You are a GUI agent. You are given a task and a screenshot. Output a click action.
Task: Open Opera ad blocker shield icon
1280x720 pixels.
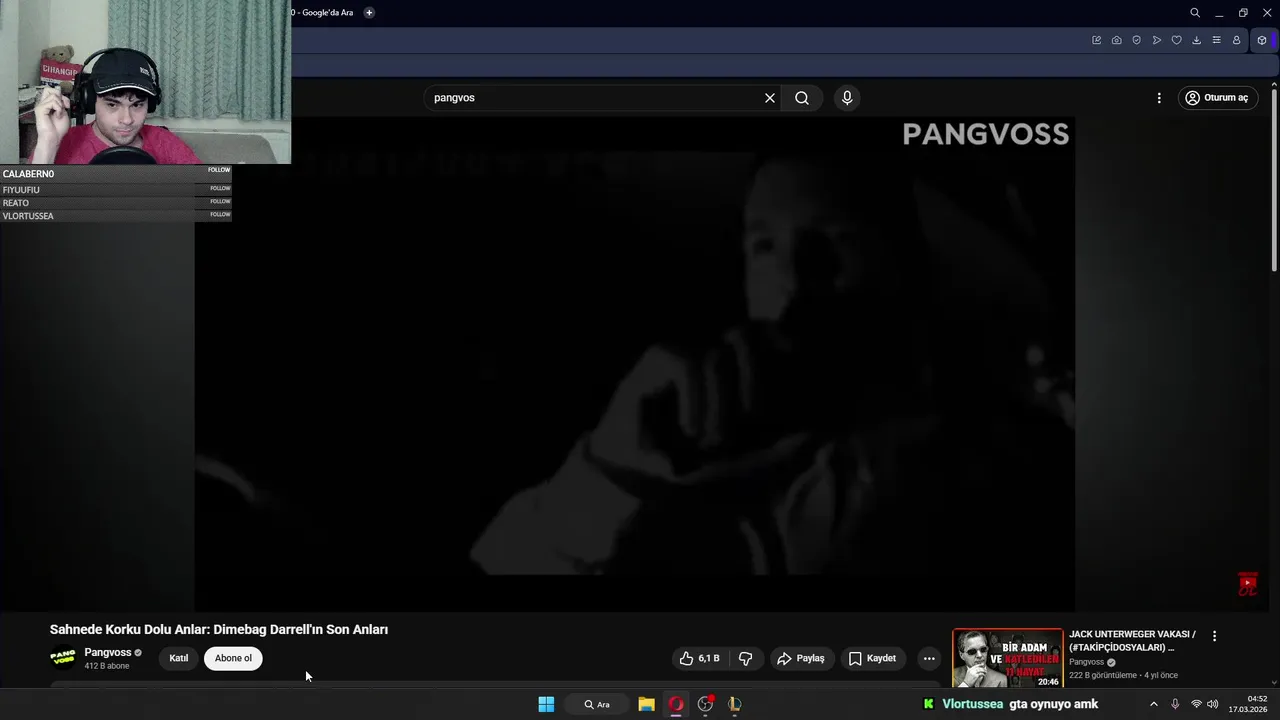[x=1137, y=40]
